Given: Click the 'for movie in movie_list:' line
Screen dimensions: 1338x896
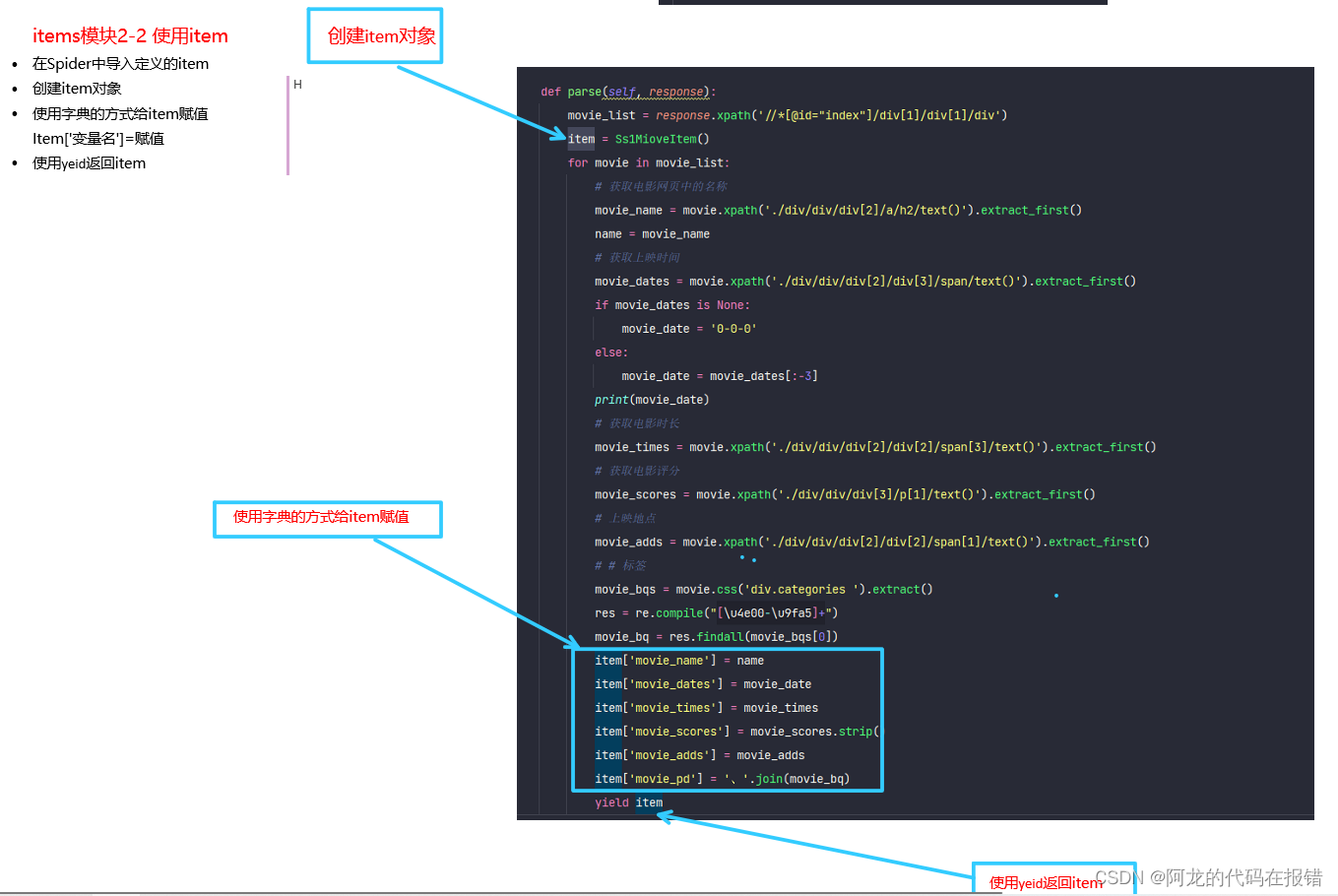Looking at the screenshot, I should (x=648, y=162).
